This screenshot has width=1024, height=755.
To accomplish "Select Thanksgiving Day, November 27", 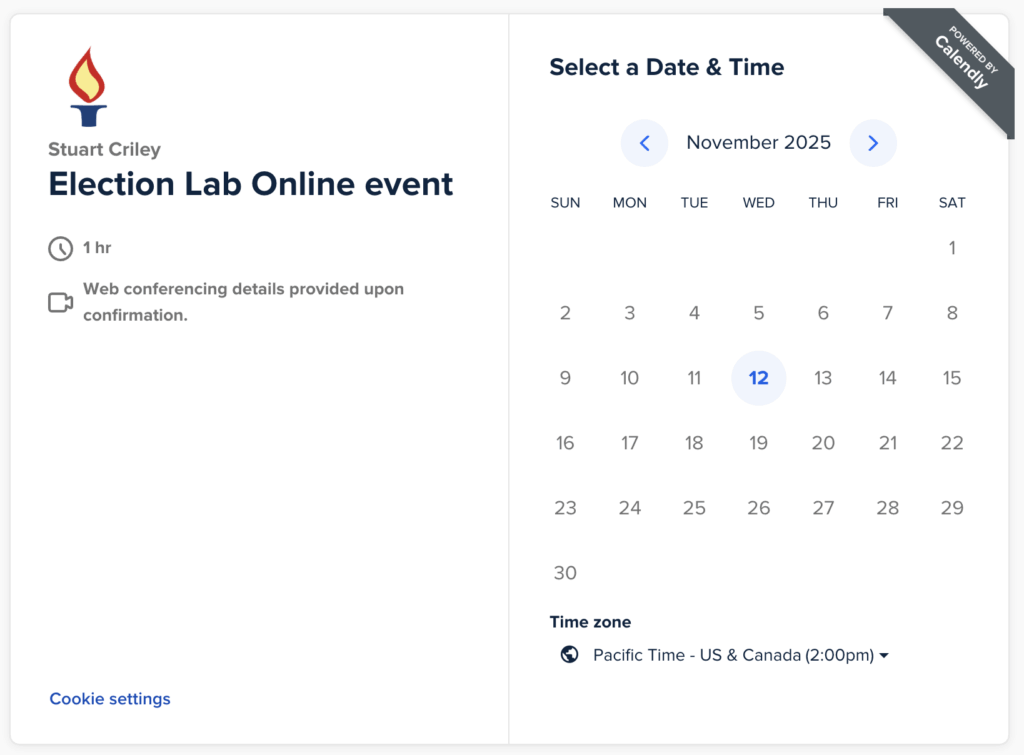I will coord(823,507).
